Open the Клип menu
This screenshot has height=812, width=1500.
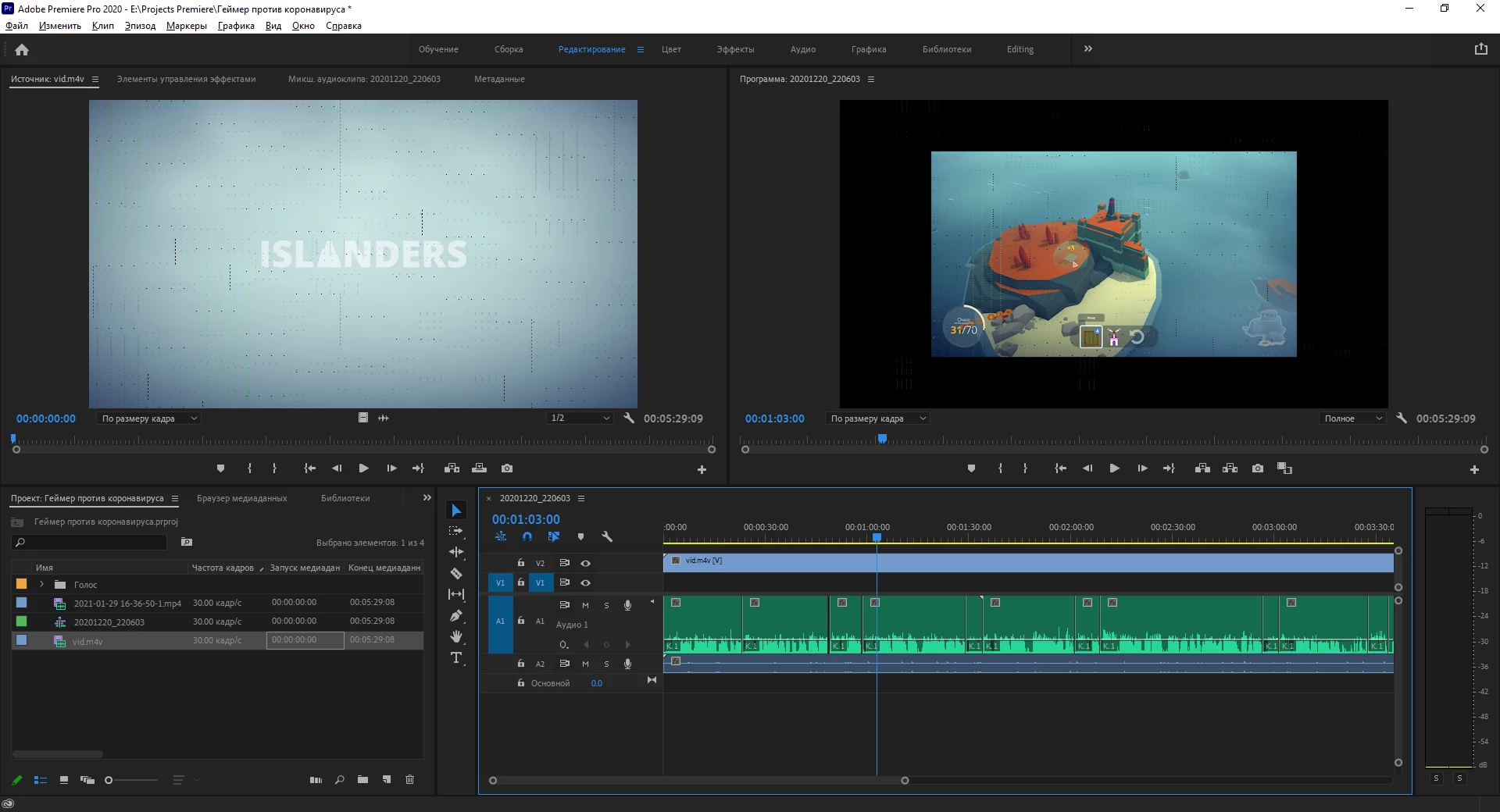(103, 26)
